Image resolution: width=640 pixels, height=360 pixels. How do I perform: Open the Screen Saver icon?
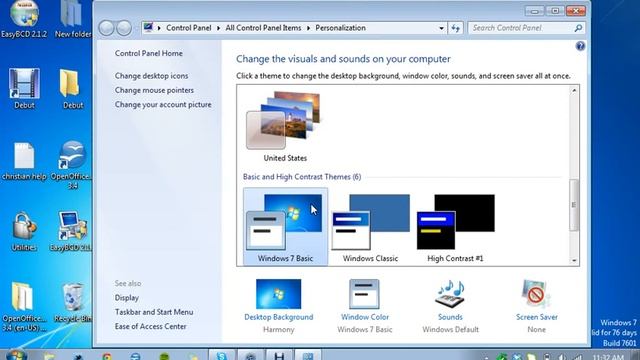[x=536, y=294]
